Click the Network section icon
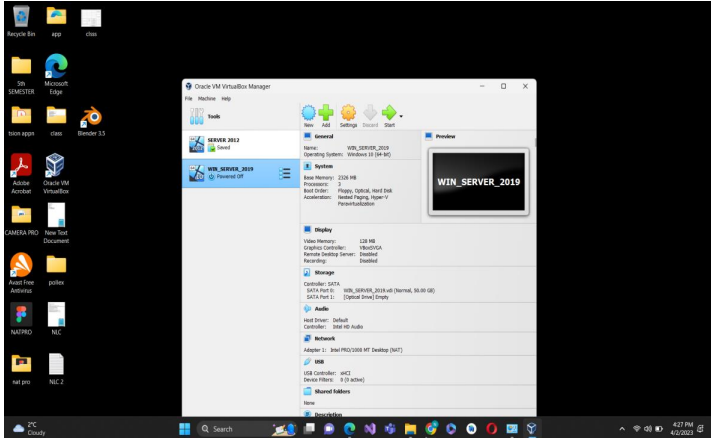The width and height of the screenshot is (711, 438). 307,338
